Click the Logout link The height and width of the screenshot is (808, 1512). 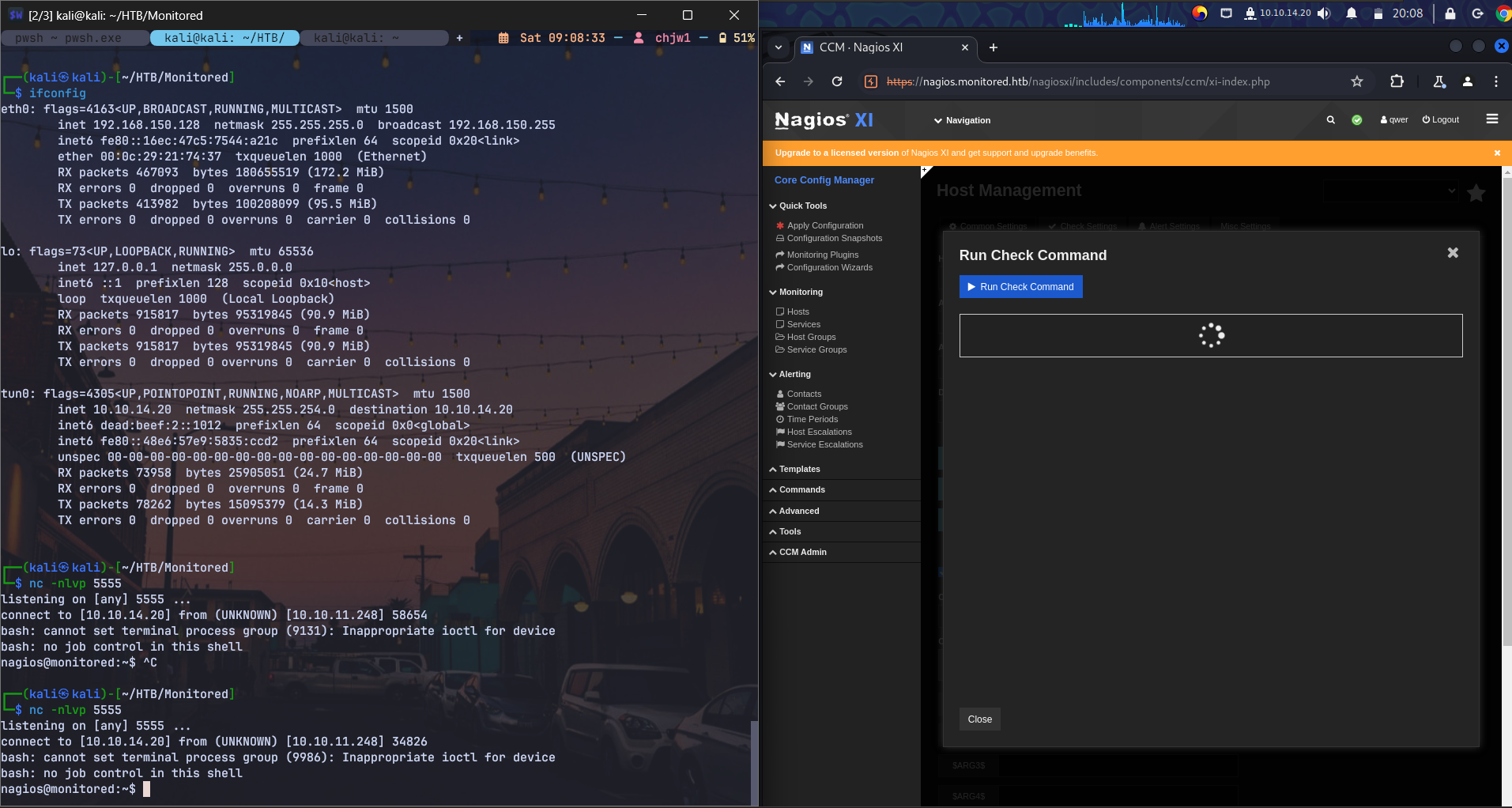click(1441, 120)
